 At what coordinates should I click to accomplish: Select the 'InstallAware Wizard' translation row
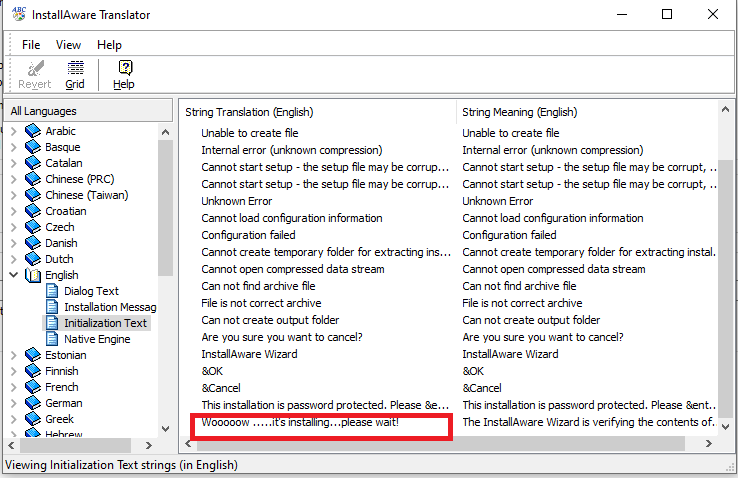[249, 354]
